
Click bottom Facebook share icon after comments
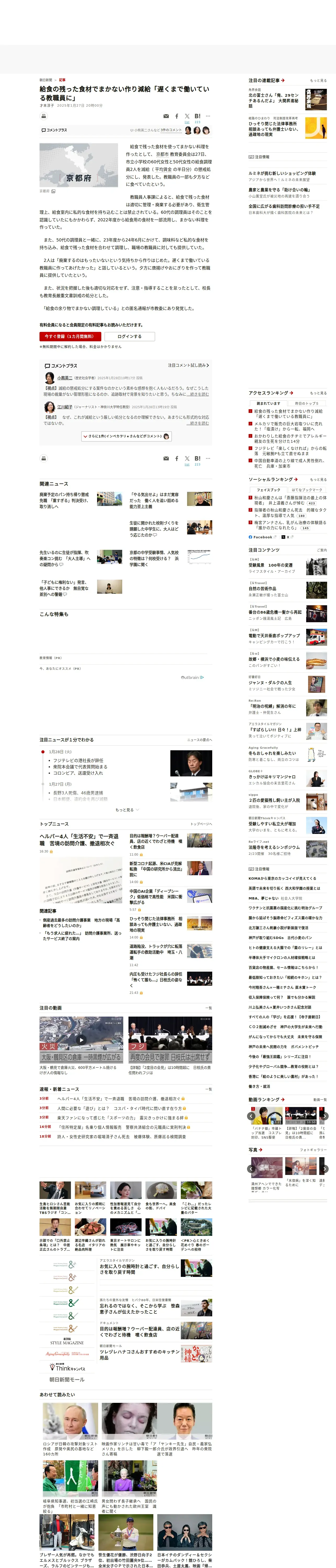coord(177,458)
